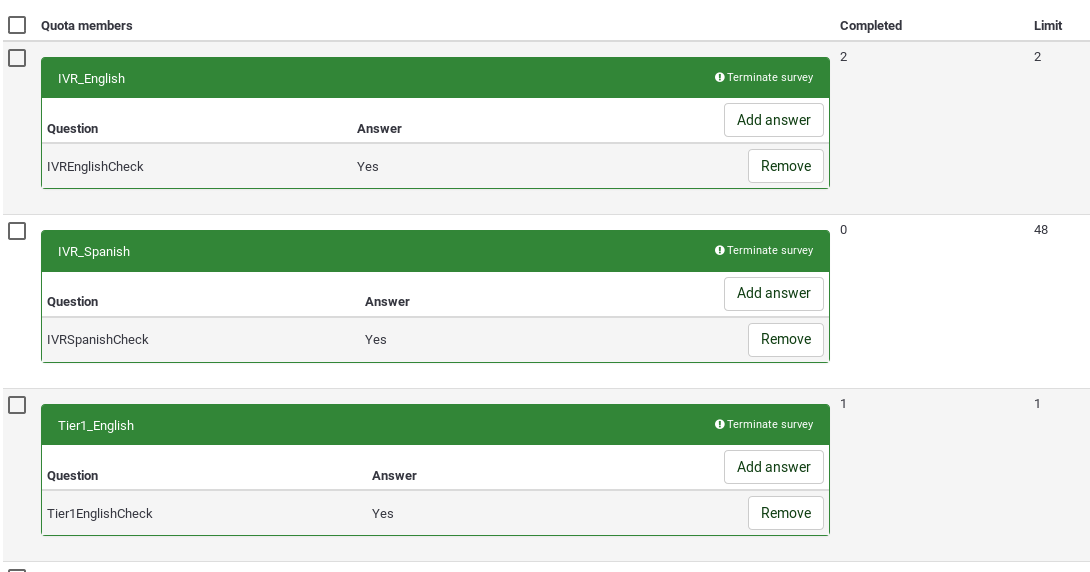This screenshot has width=1090, height=572.
Task: Tick the Tier1_English quota checkbox
Action: pos(17,405)
